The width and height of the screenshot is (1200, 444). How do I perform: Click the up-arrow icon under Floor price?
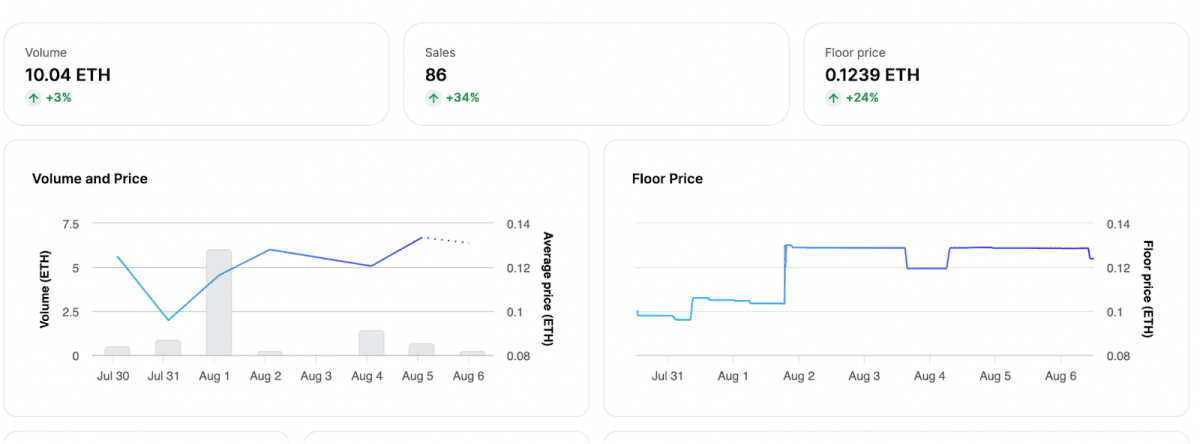pyautogui.click(x=833, y=98)
